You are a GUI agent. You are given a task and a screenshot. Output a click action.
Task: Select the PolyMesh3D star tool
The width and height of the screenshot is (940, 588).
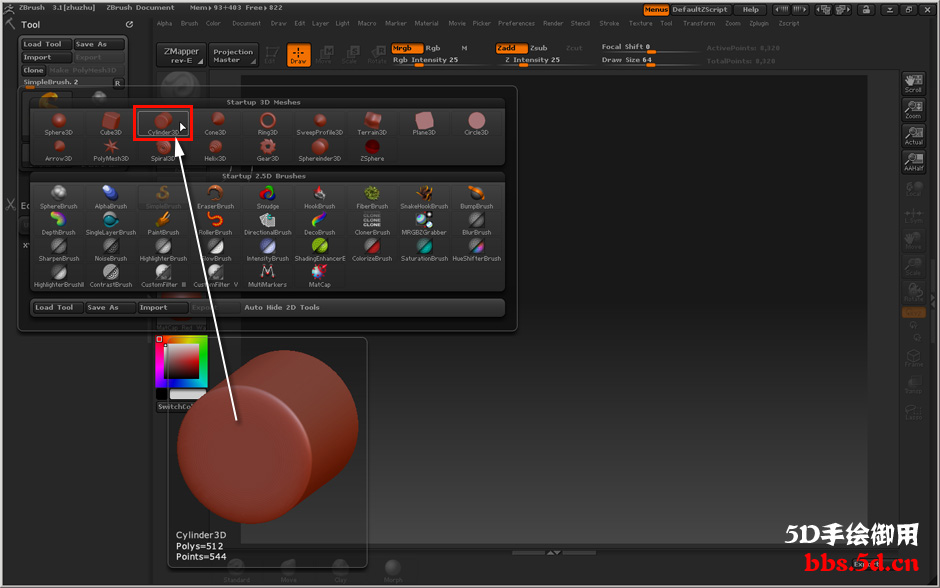111,150
